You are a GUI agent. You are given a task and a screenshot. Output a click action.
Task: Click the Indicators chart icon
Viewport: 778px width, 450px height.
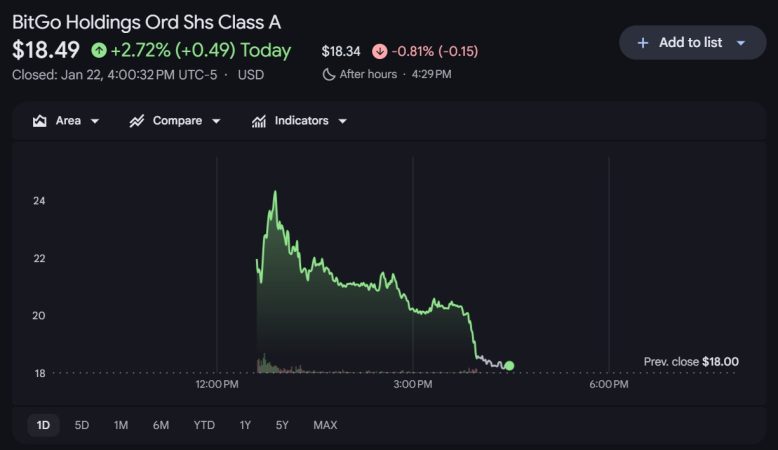coord(259,121)
